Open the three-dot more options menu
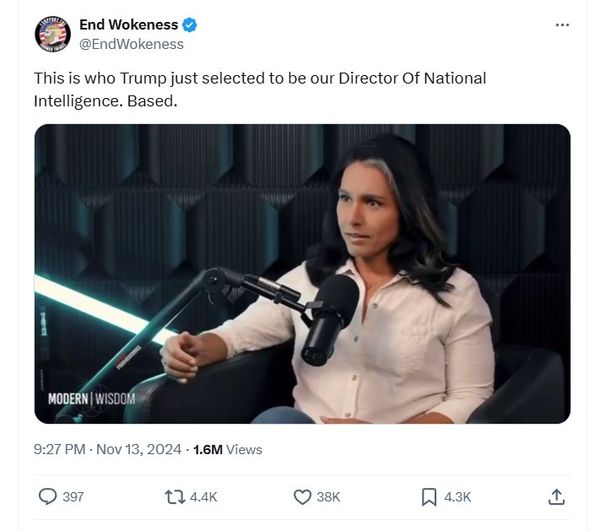Viewport: 600px width, 531px height. [562, 25]
